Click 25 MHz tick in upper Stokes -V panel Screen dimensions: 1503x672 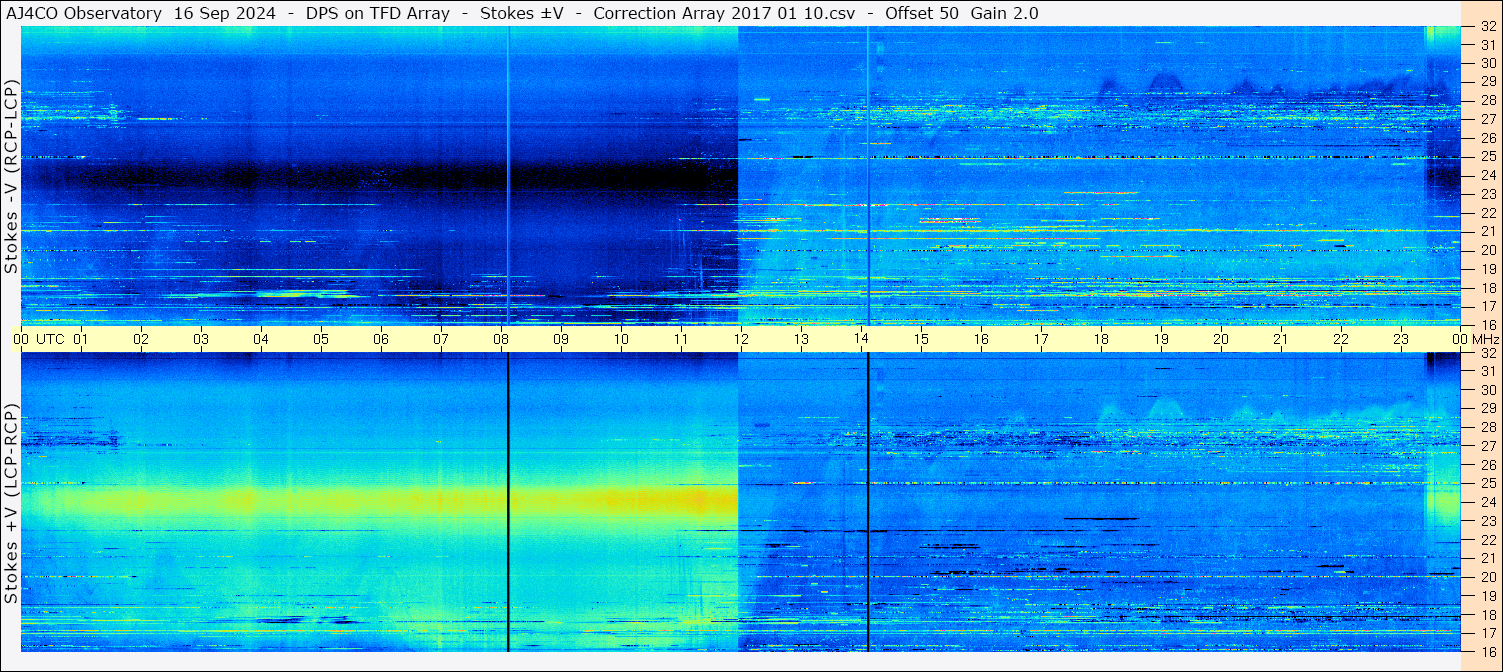tap(1487, 157)
